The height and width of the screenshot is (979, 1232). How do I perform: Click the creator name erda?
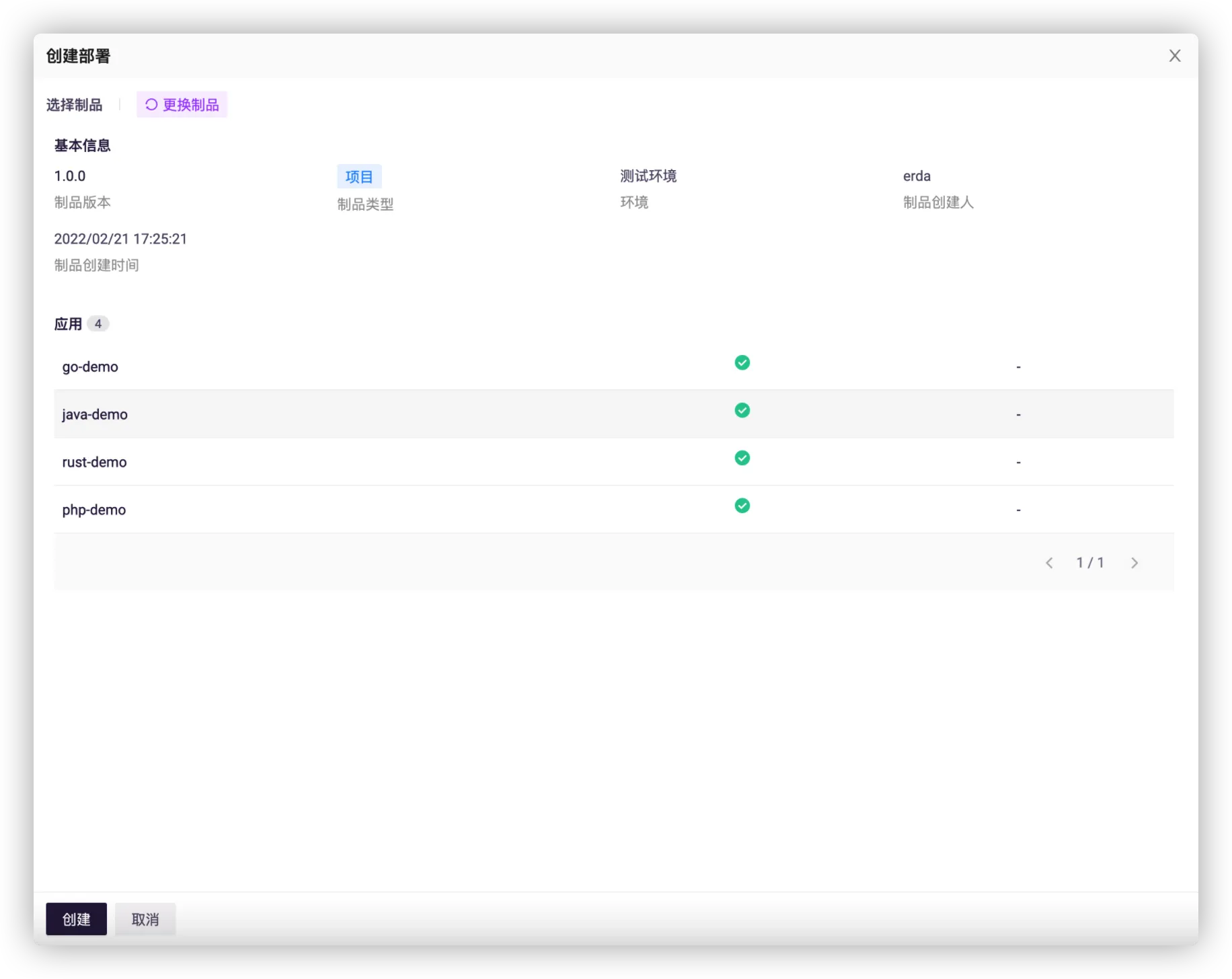(917, 176)
